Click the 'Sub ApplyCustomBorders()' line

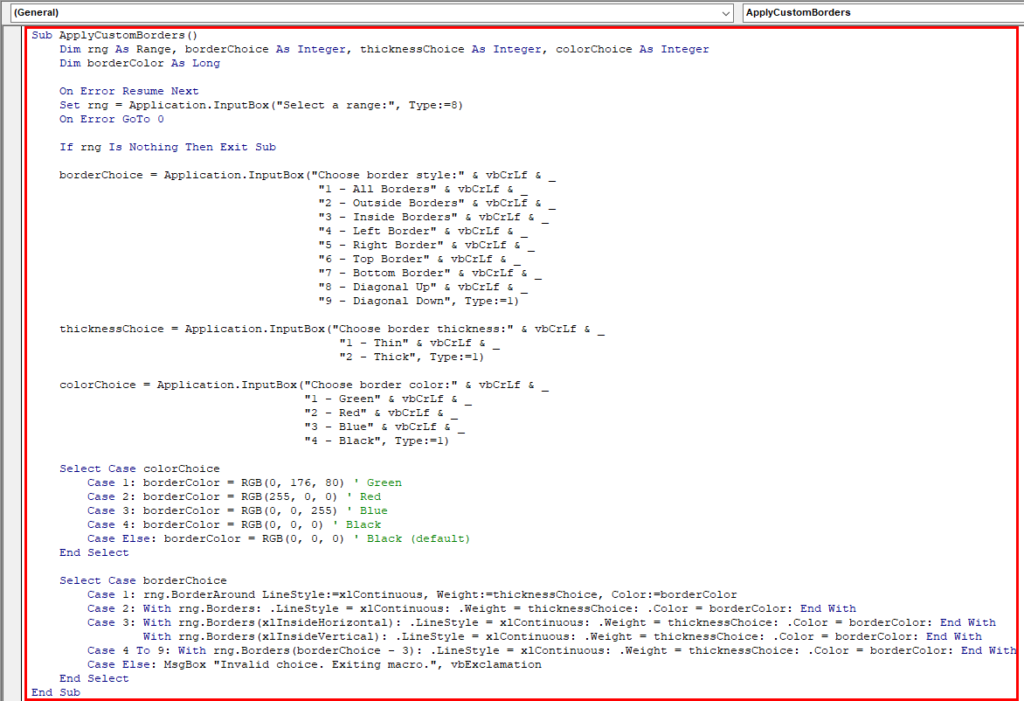point(114,35)
